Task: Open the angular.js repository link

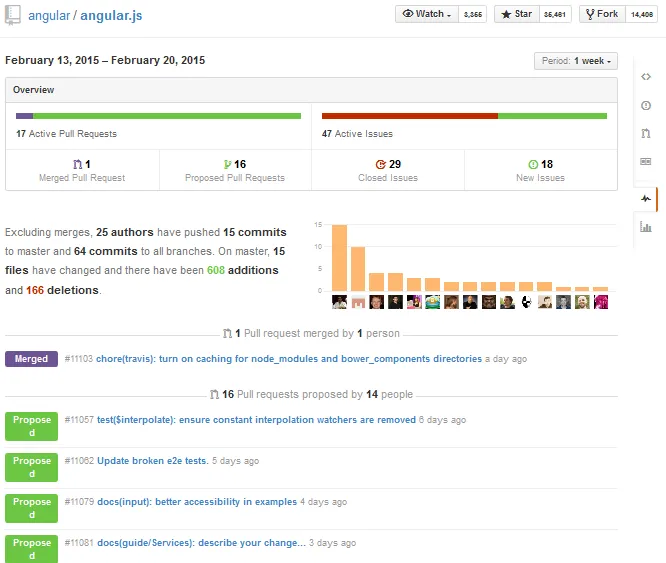Action: pyautogui.click(x=113, y=16)
